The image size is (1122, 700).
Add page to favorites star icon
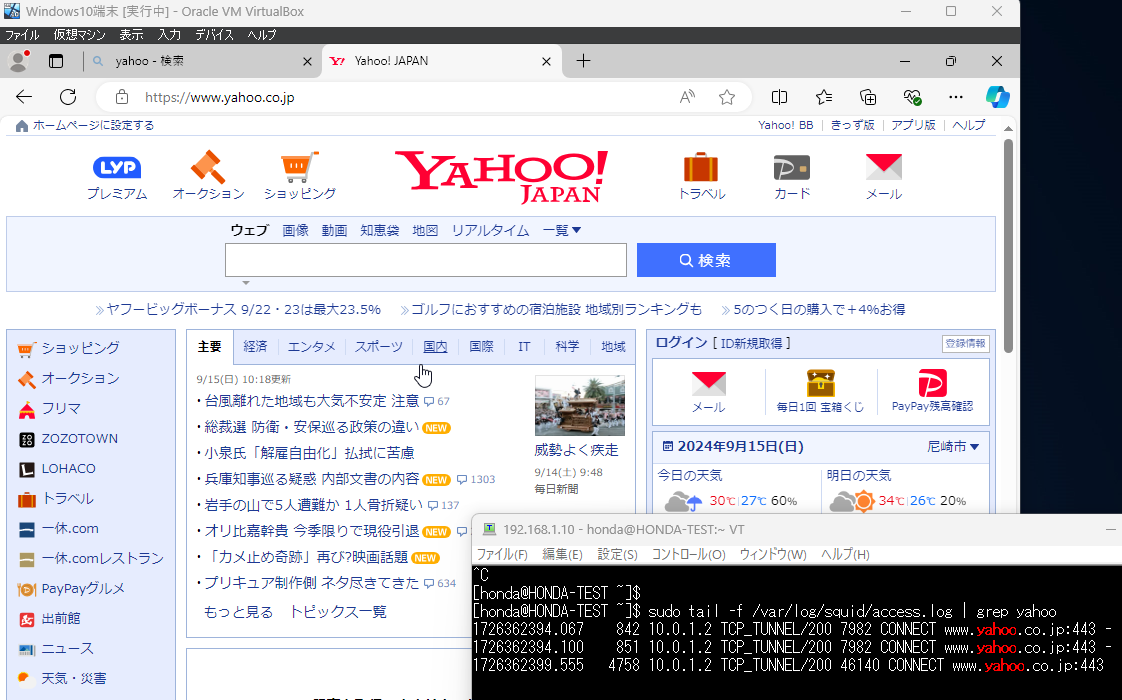click(727, 97)
